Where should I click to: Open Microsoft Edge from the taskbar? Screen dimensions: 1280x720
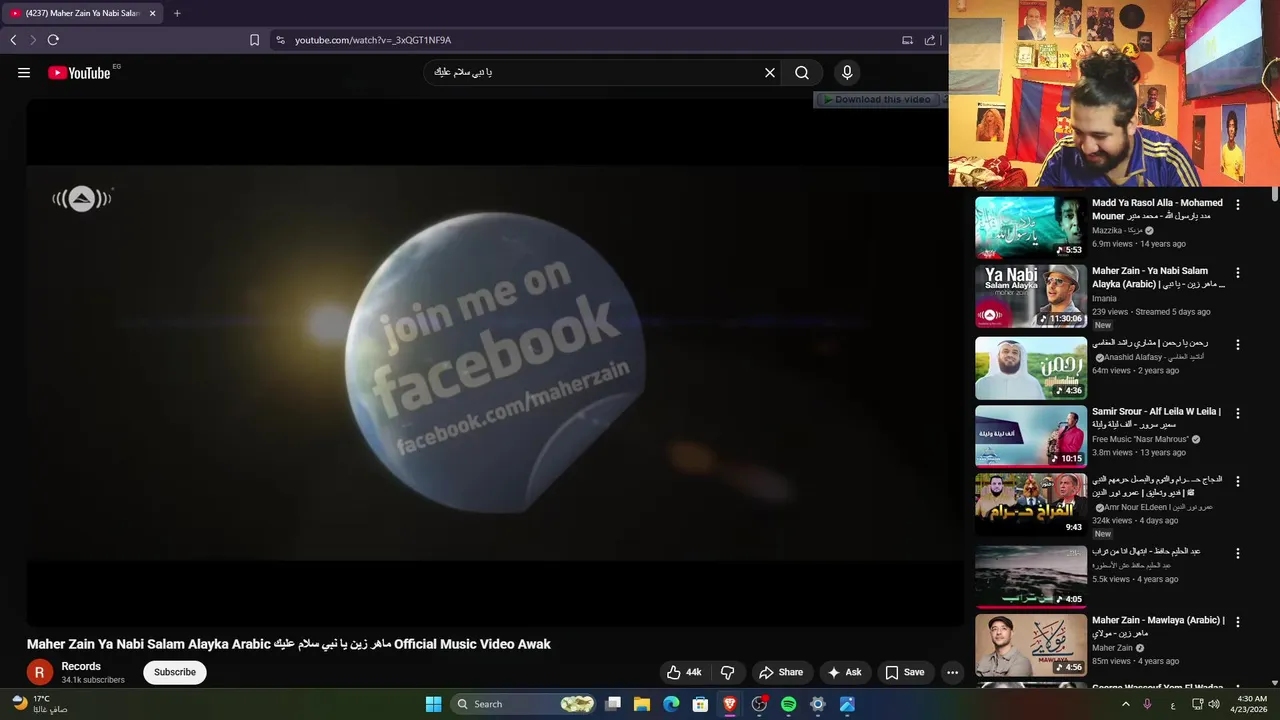[671, 704]
